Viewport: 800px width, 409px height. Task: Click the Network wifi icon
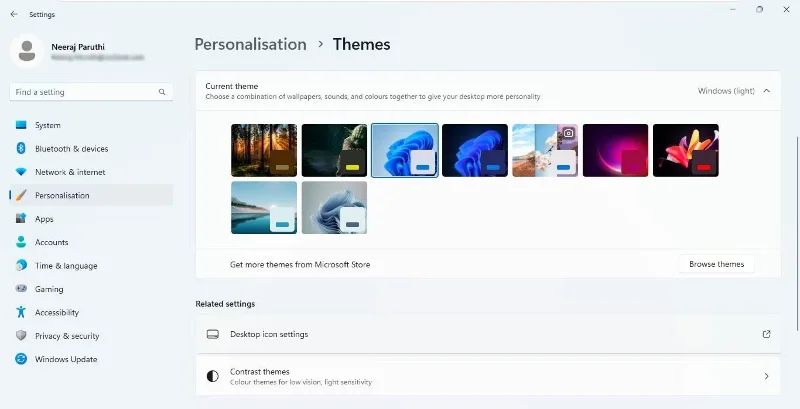(21, 172)
